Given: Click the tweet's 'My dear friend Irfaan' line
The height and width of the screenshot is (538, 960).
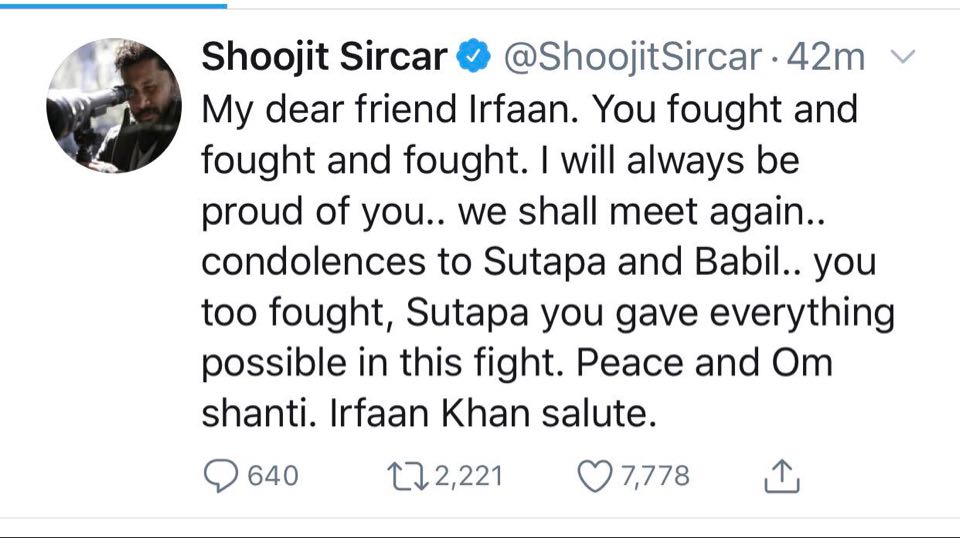Looking at the screenshot, I should (529, 109).
